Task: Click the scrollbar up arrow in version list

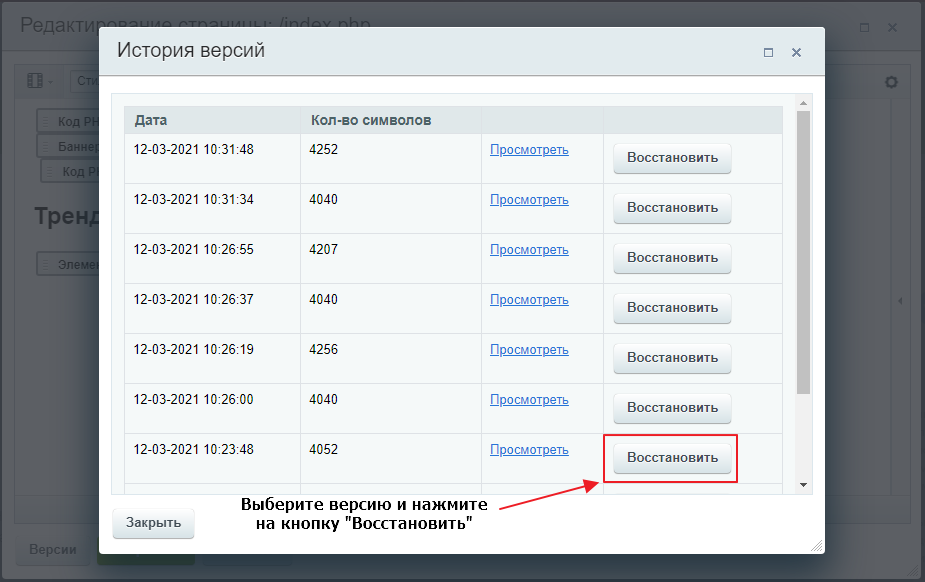Action: [803, 102]
